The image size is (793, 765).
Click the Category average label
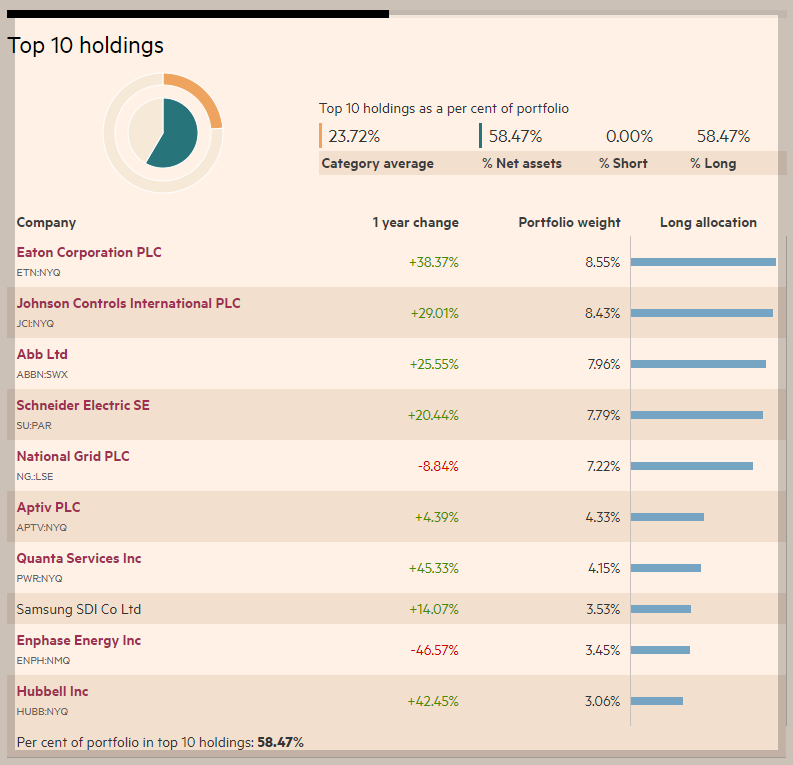(378, 164)
